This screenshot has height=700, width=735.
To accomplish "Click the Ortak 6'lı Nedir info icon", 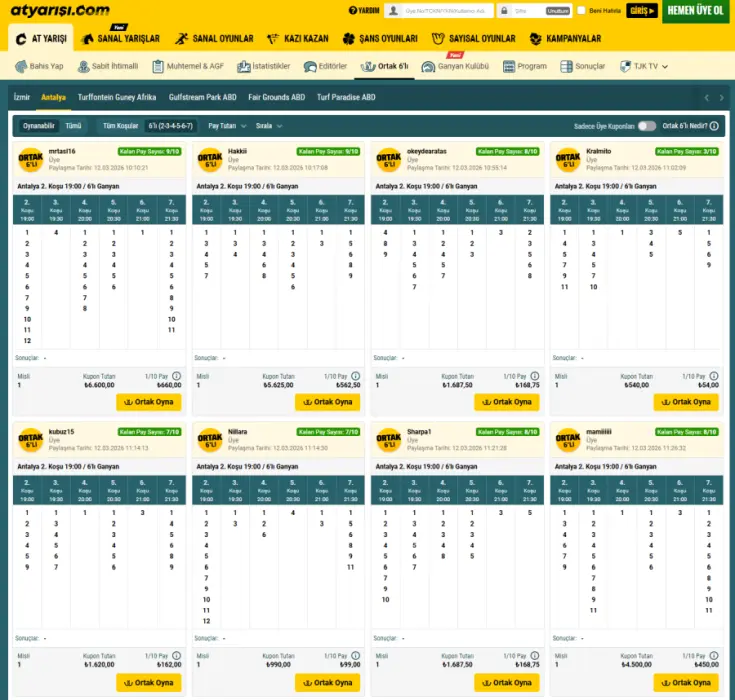I will (x=714, y=126).
